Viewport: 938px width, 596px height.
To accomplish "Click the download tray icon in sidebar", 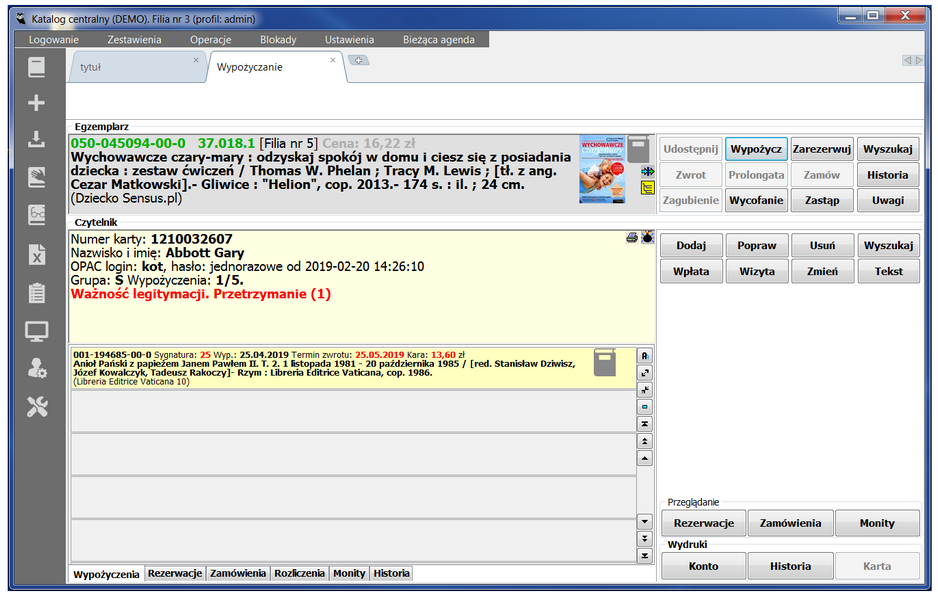I will [37, 140].
